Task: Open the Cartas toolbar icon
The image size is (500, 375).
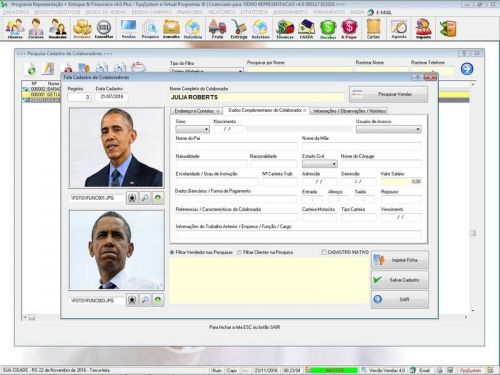Action: pyautogui.click(x=373, y=29)
